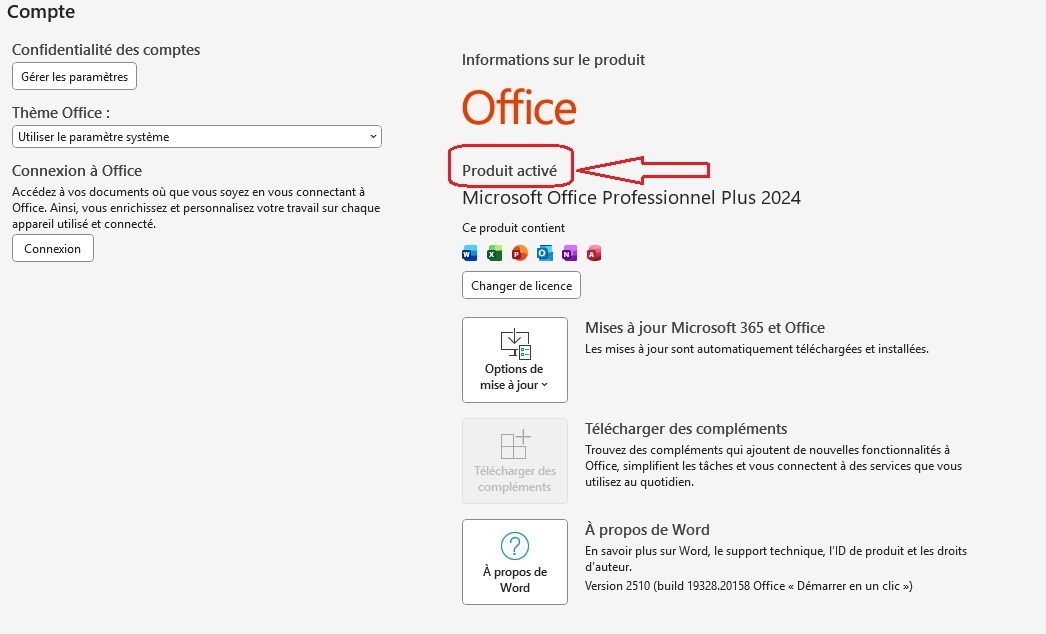Click the purple OneNote app icon
Image resolution: width=1046 pixels, height=634 pixels.
point(569,253)
